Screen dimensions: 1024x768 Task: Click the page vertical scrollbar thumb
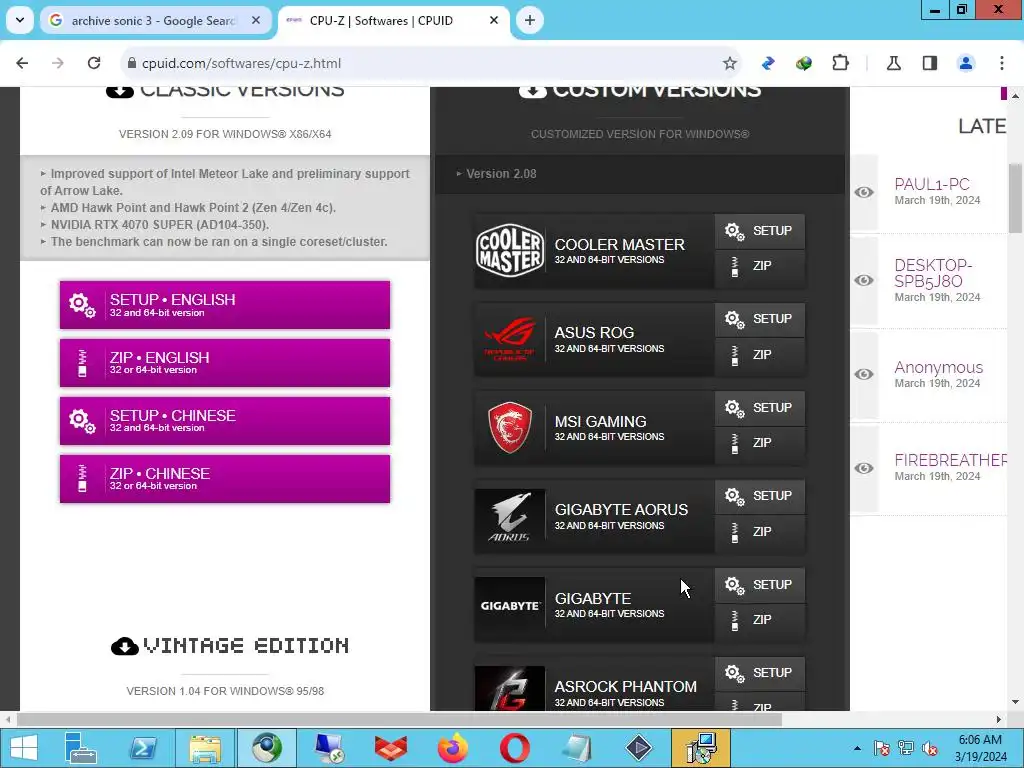tap(1015, 198)
